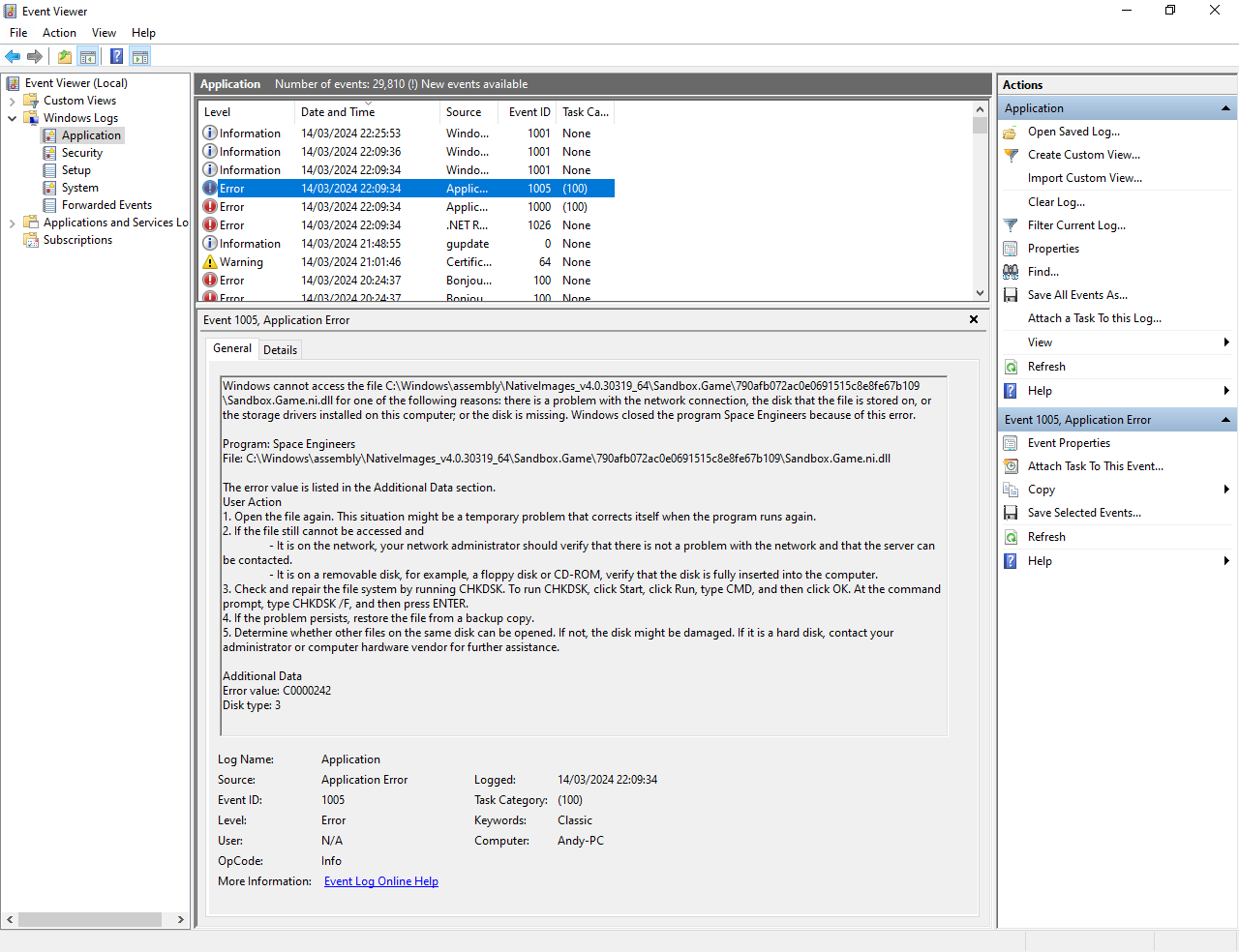1239x952 pixels.
Task: Open the Event Log Online Help link
Action: [x=380, y=881]
